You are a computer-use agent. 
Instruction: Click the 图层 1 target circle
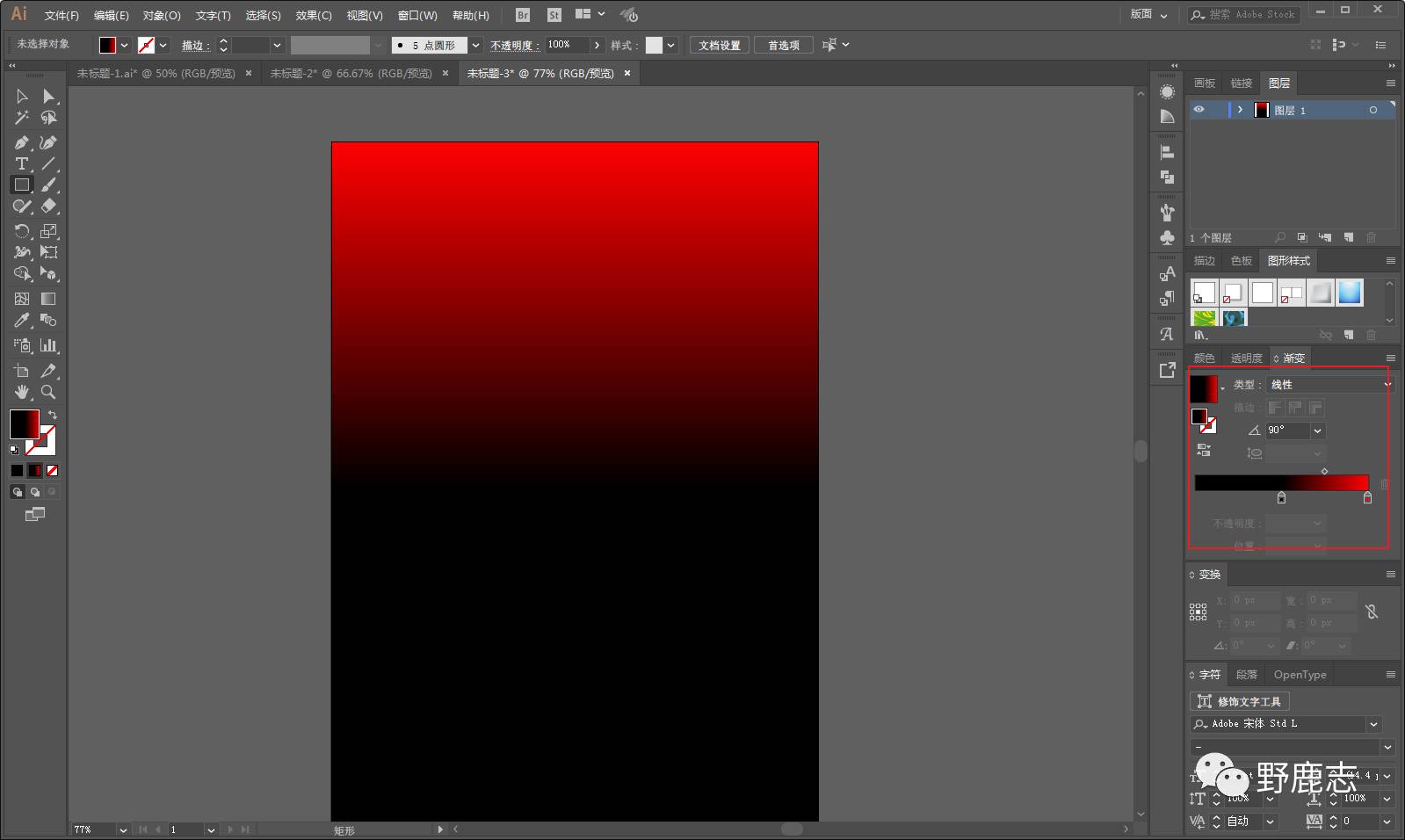1372,110
